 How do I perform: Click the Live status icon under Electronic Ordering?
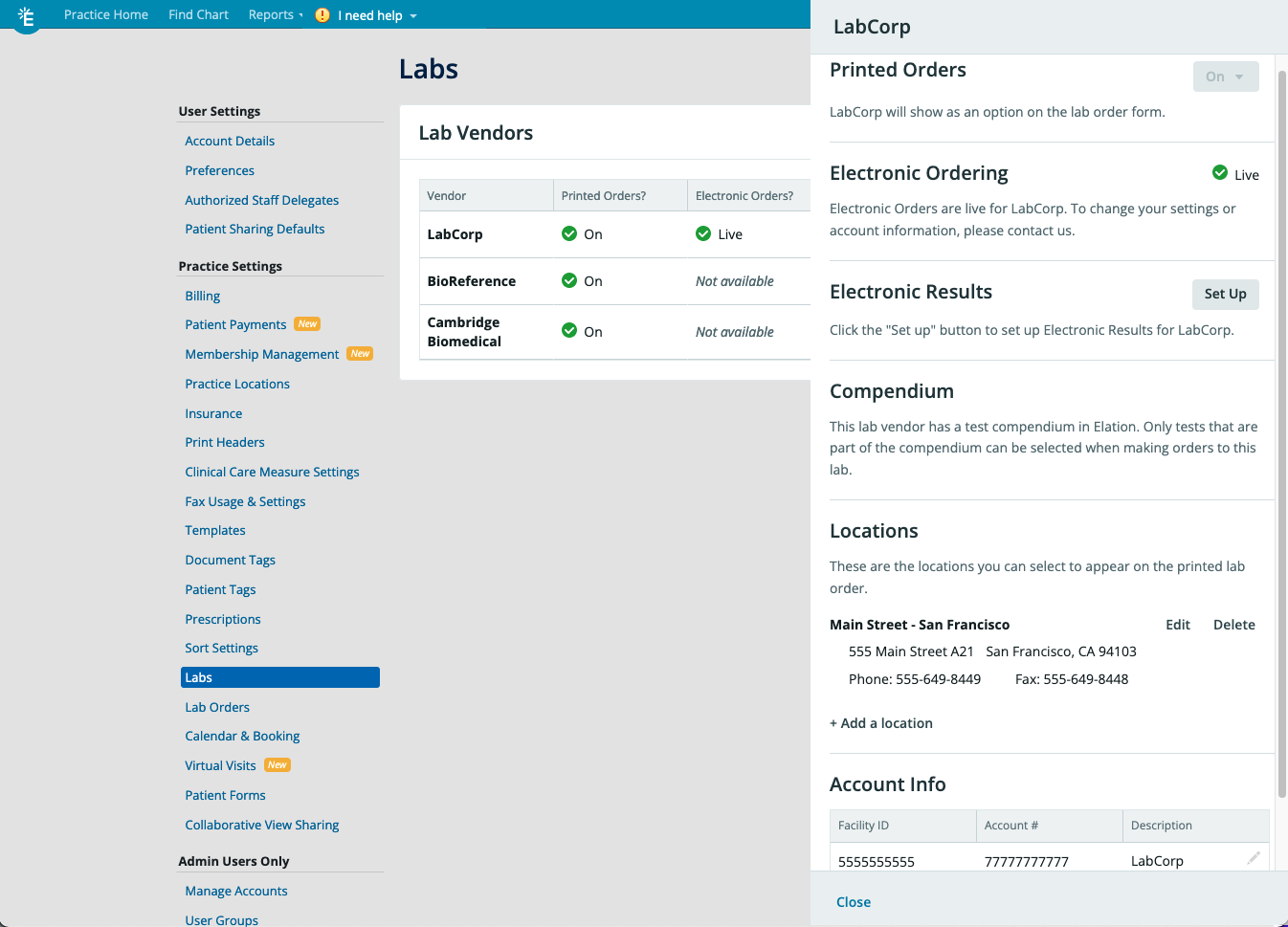click(1220, 173)
